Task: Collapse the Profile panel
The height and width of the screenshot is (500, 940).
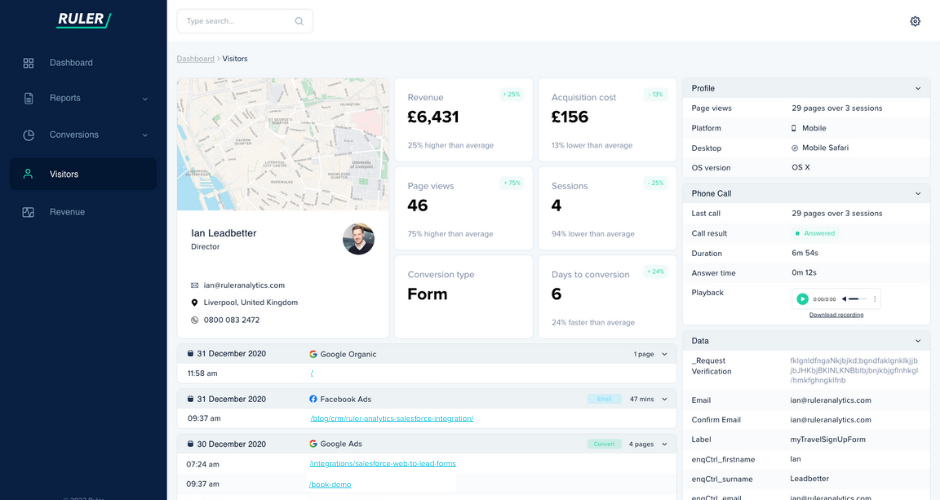Action: click(x=918, y=88)
